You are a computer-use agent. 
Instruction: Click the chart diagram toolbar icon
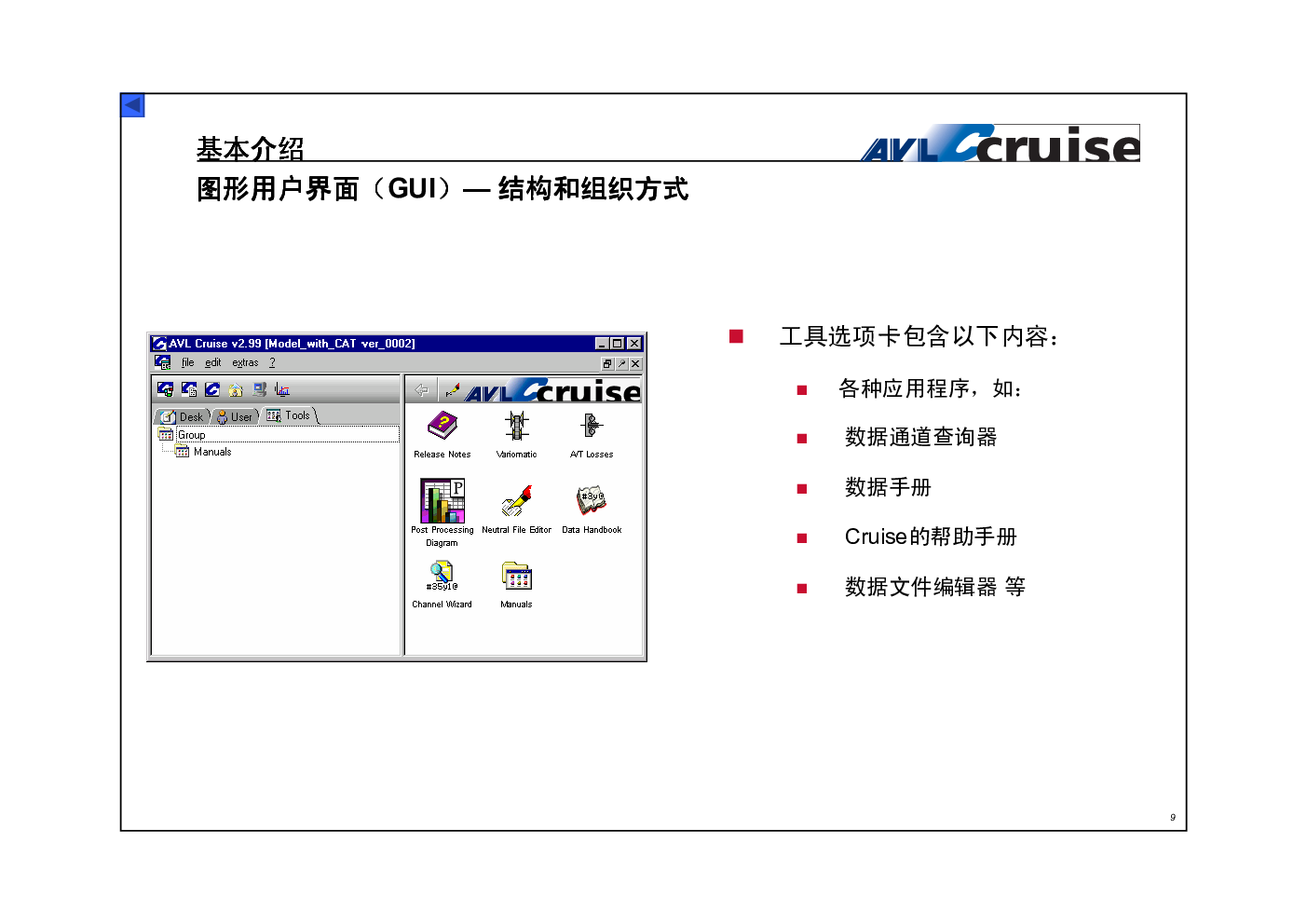tap(282, 390)
